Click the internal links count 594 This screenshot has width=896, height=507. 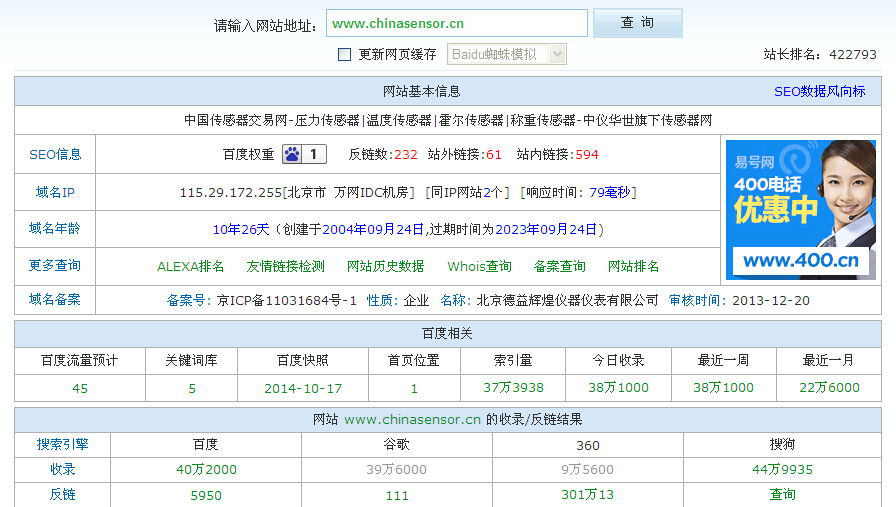tap(587, 155)
